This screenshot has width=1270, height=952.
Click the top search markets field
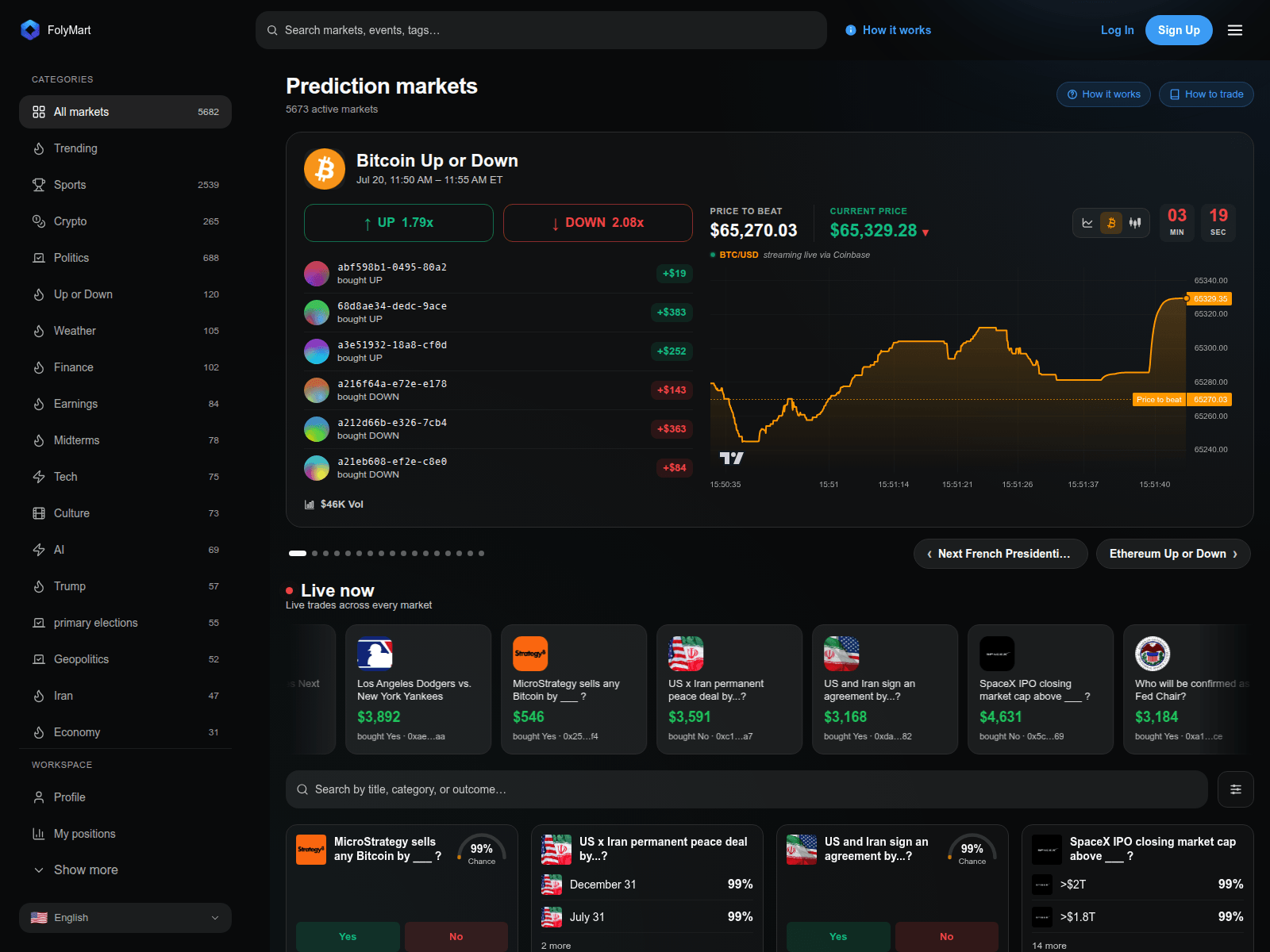click(541, 30)
